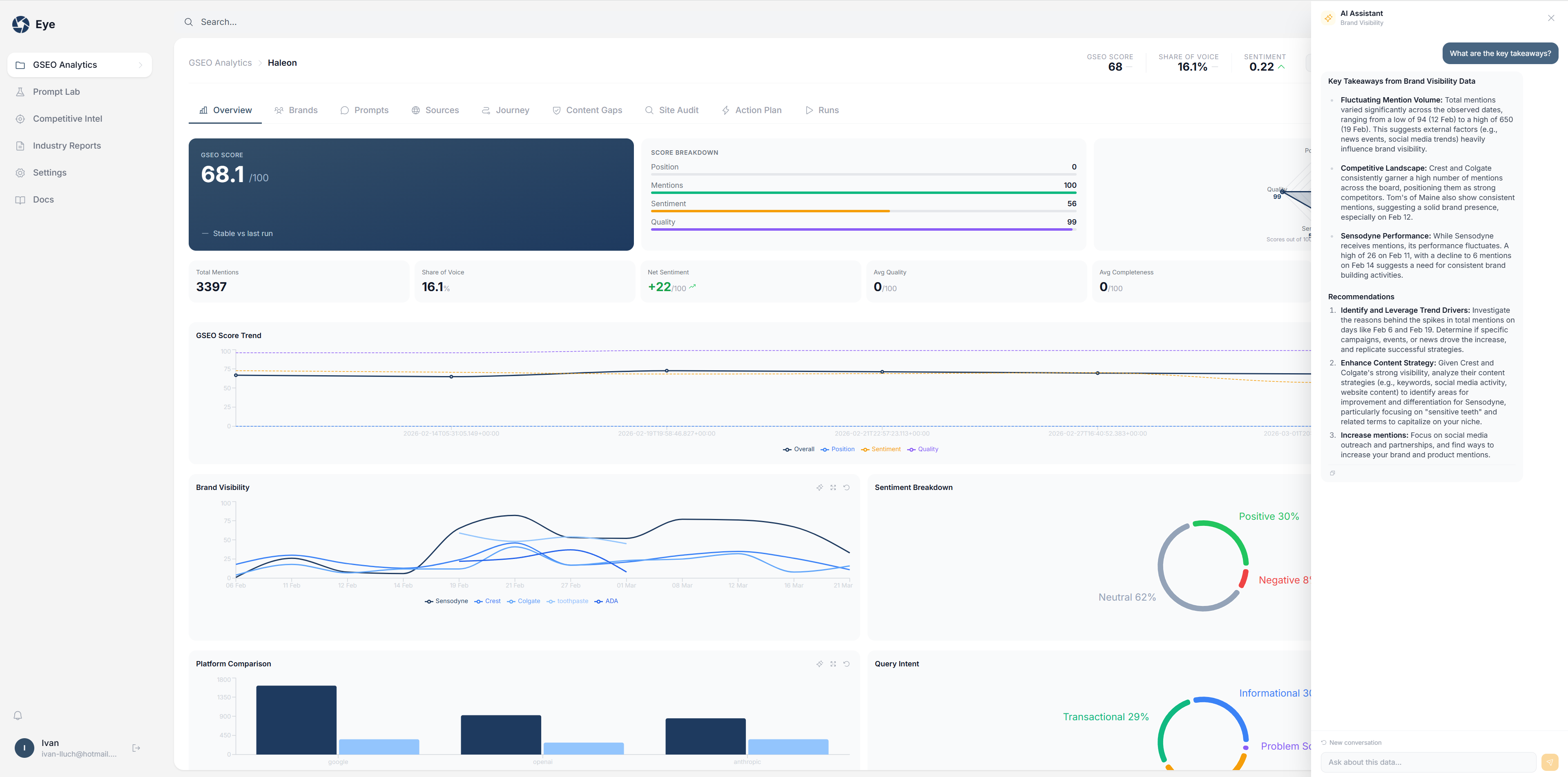Click the Sentiment score progress bar
This screenshot has width=1568, height=777.
click(x=863, y=211)
